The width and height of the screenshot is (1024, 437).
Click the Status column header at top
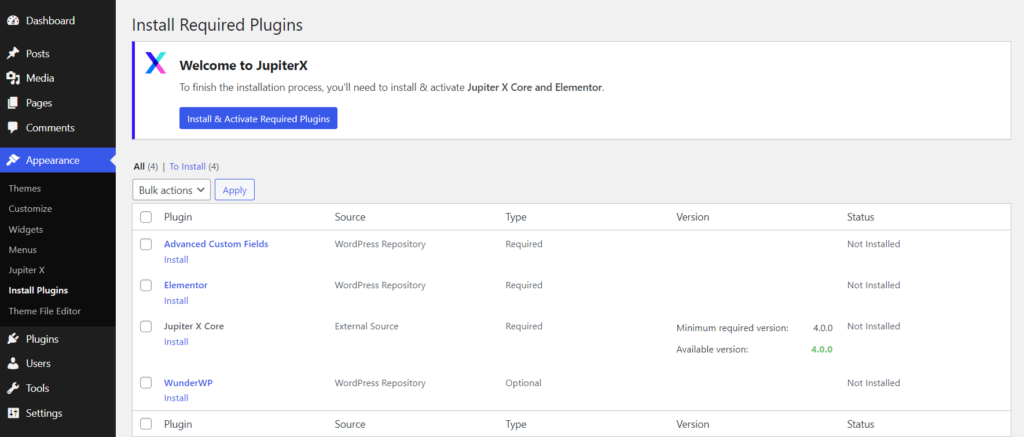861,217
